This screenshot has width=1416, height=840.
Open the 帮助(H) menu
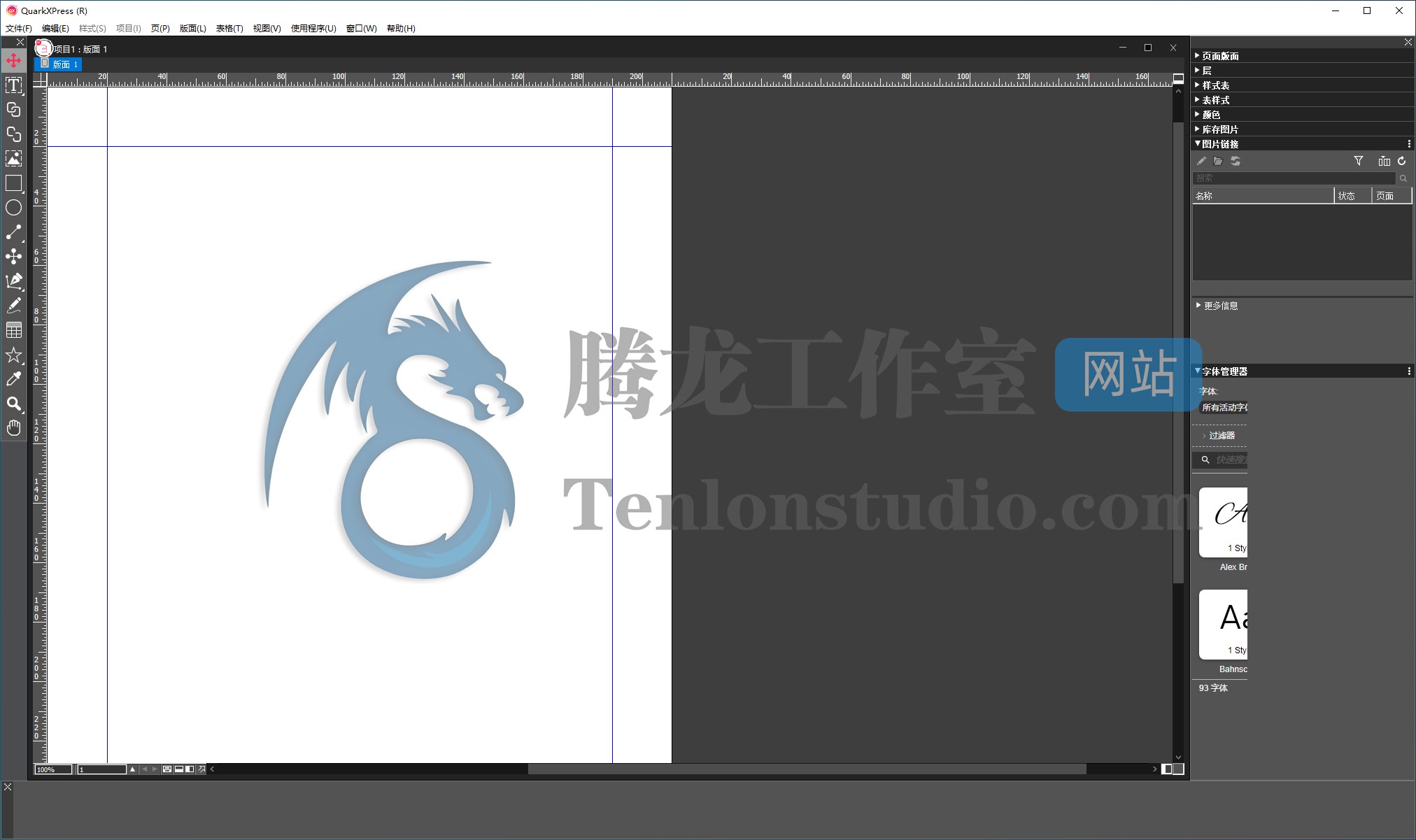click(401, 29)
